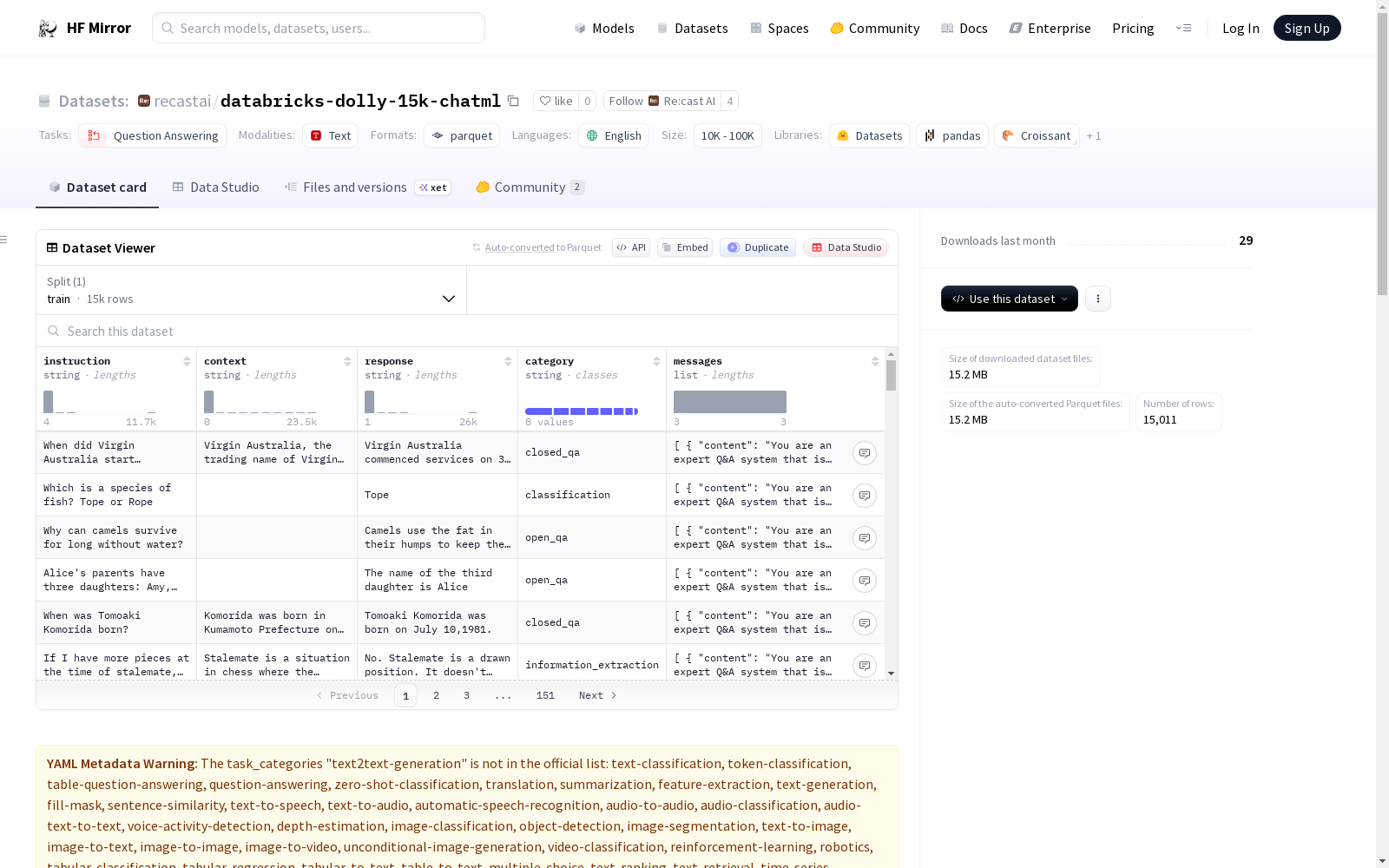
Task: Filter by Question Answering task tag
Action: pyautogui.click(x=153, y=135)
